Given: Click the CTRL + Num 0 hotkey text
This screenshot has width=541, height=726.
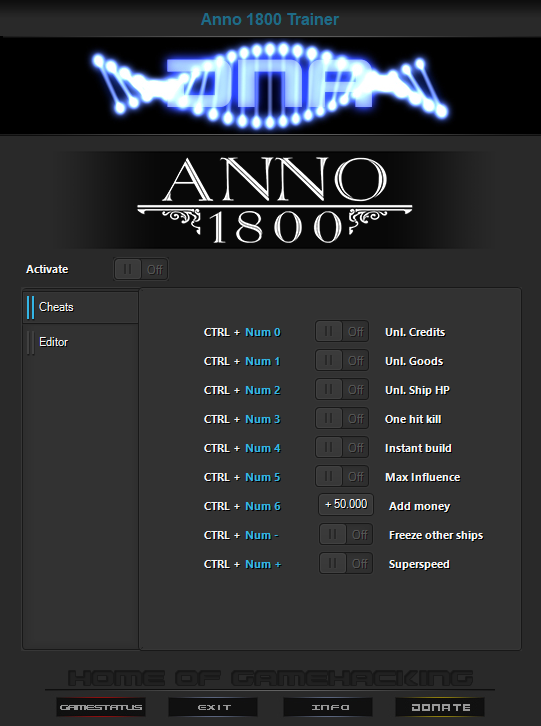Looking at the screenshot, I should [x=242, y=332].
